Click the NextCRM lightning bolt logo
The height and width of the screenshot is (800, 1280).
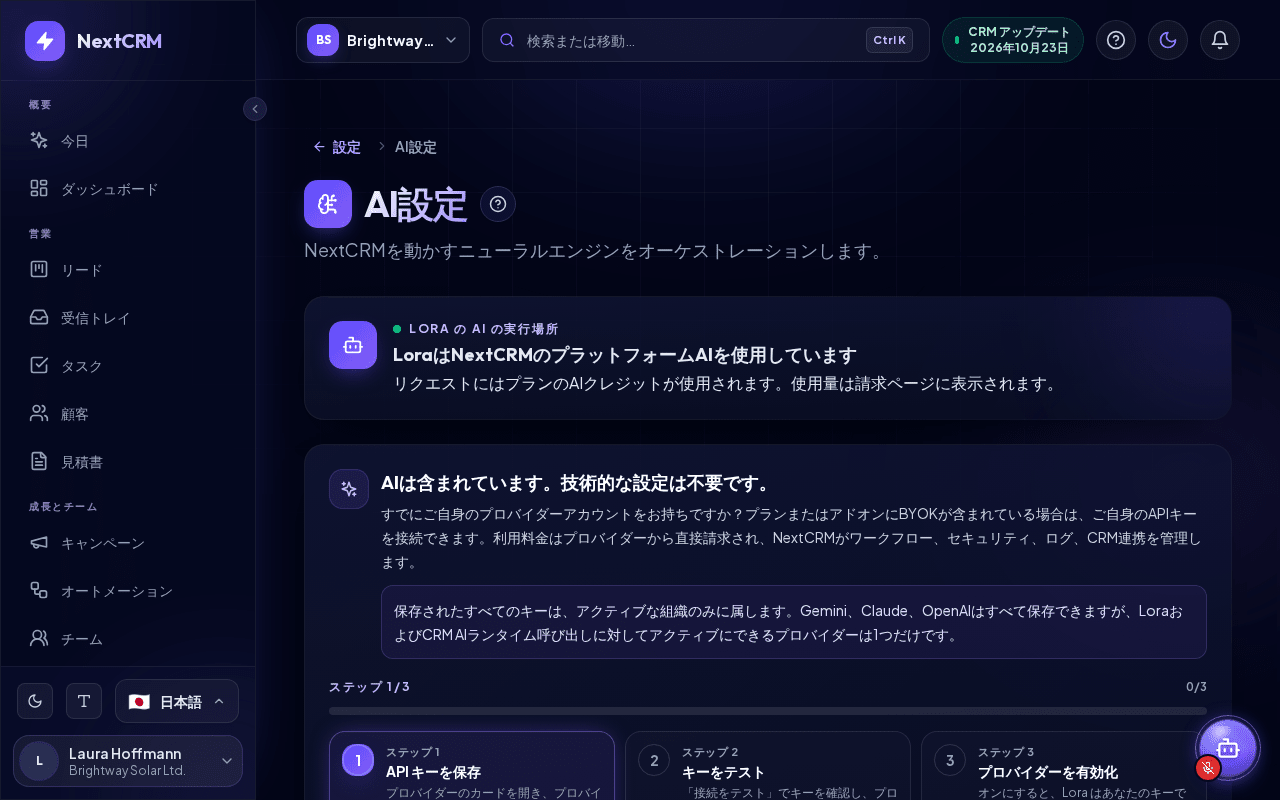click(45, 41)
